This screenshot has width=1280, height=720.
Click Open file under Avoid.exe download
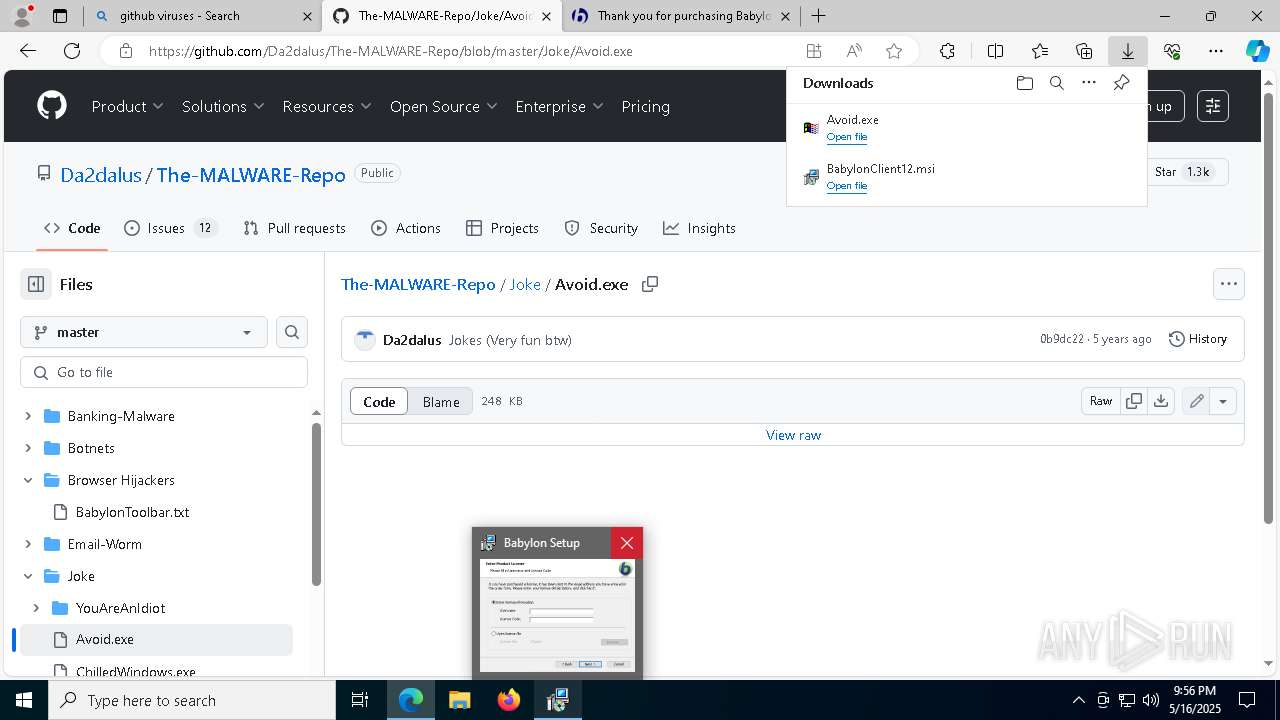847,137
